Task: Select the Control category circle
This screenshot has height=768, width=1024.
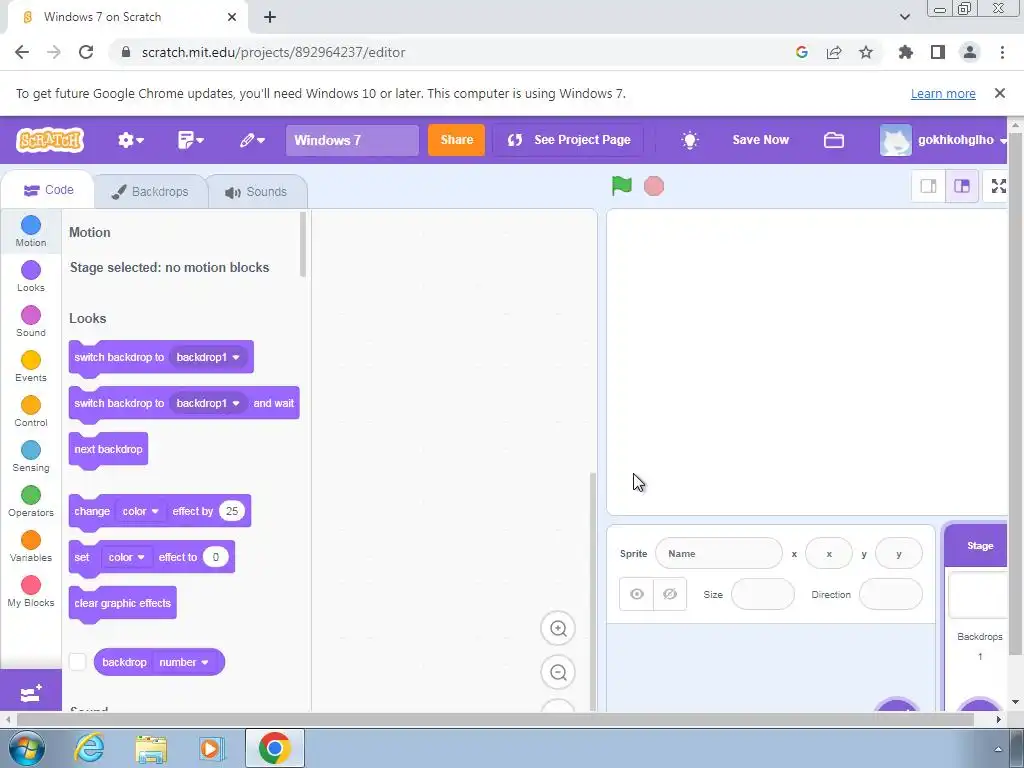Action: click(x=31, y=406)
